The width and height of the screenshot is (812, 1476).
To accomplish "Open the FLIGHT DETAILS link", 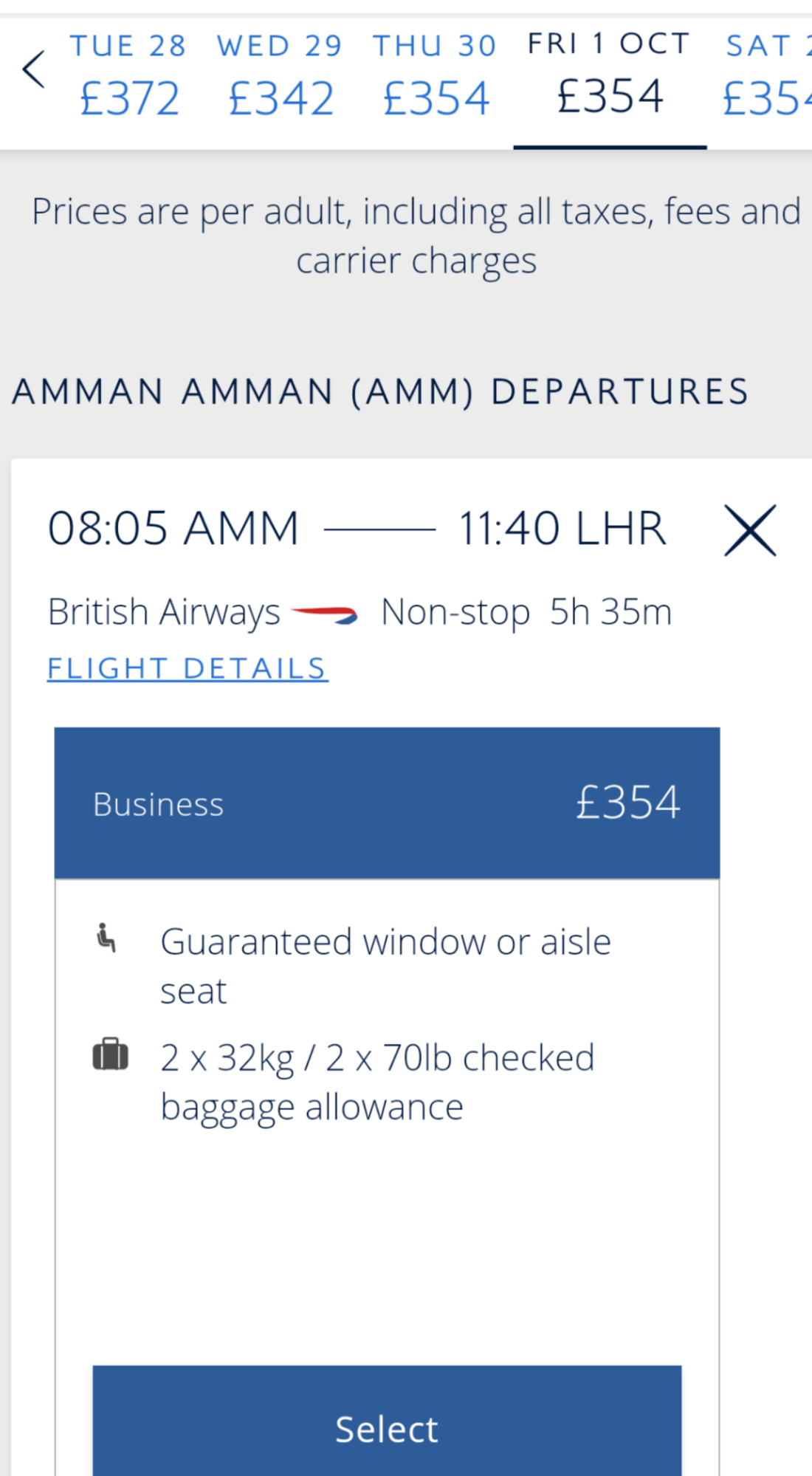I will [187, 669].
